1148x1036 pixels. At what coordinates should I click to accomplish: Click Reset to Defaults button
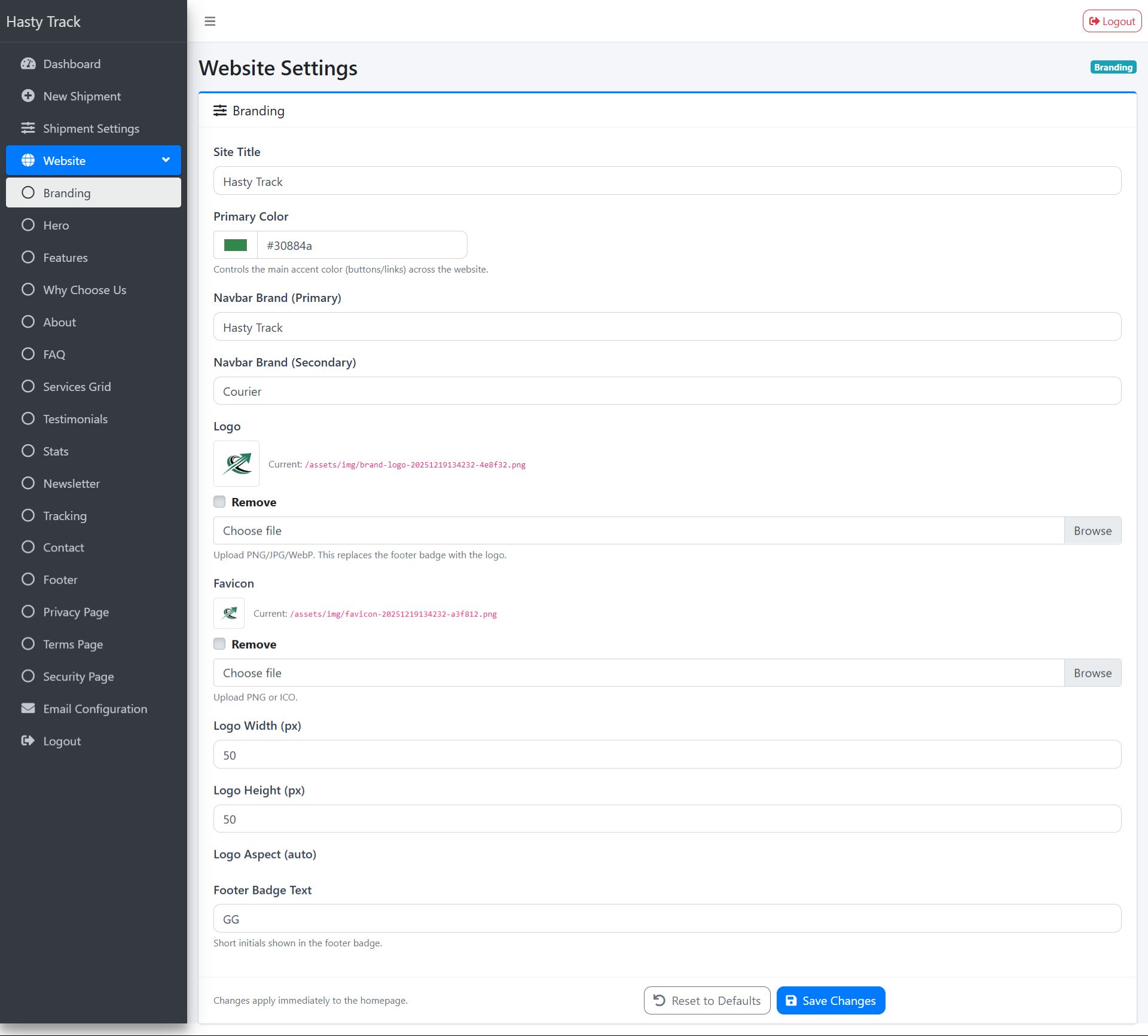[x=707, y=1001]
